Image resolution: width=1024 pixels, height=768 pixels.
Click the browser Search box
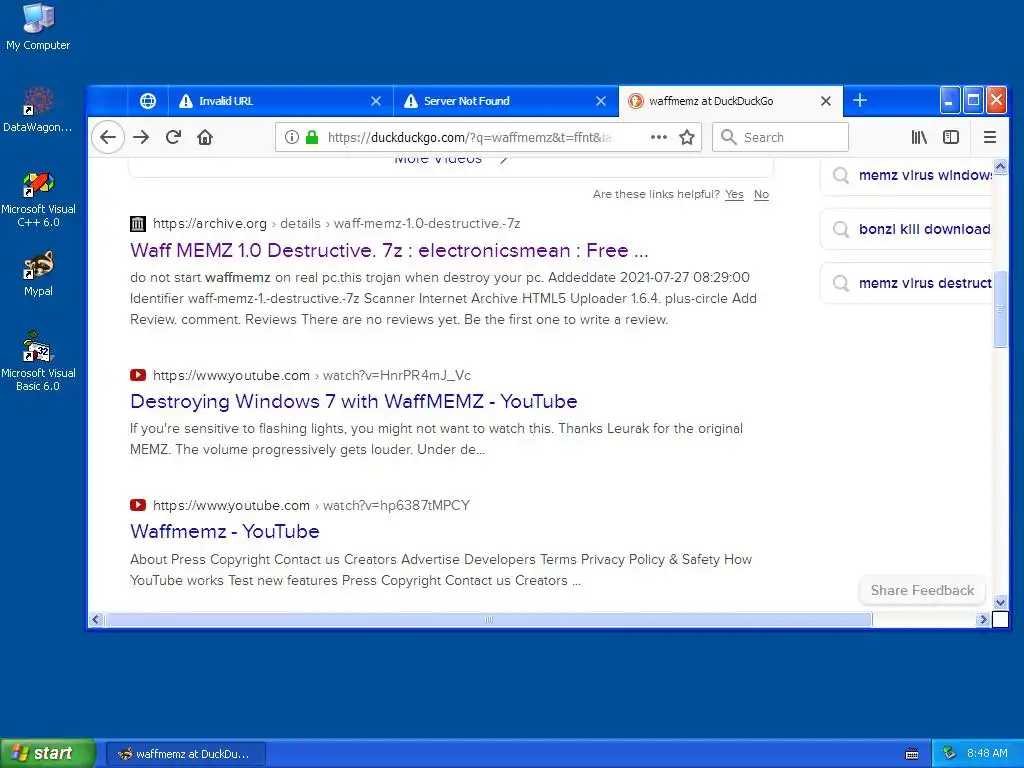pyautogui.click(x=780, y=137)
